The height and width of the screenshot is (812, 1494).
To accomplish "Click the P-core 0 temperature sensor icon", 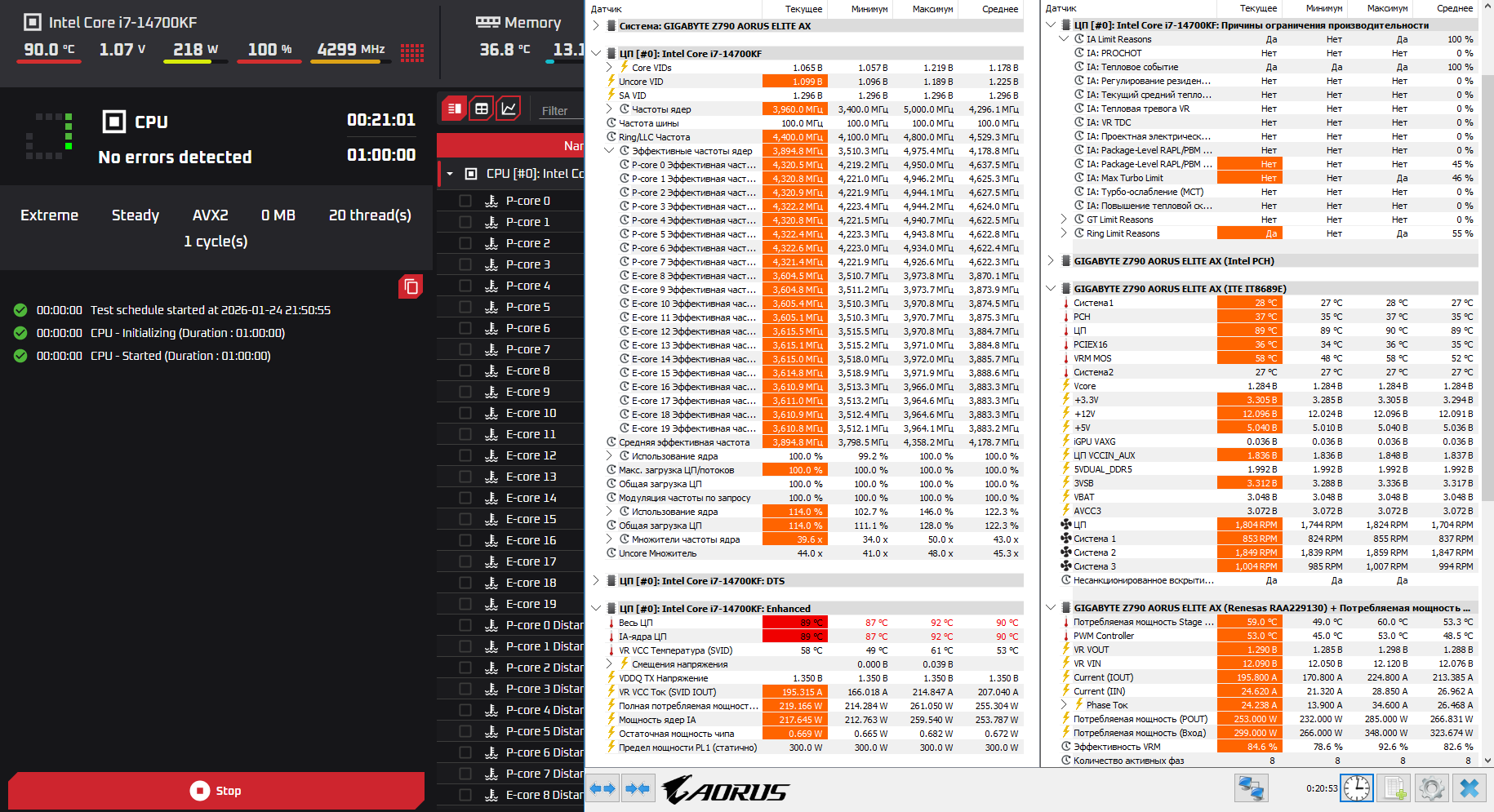I will 491,201.
